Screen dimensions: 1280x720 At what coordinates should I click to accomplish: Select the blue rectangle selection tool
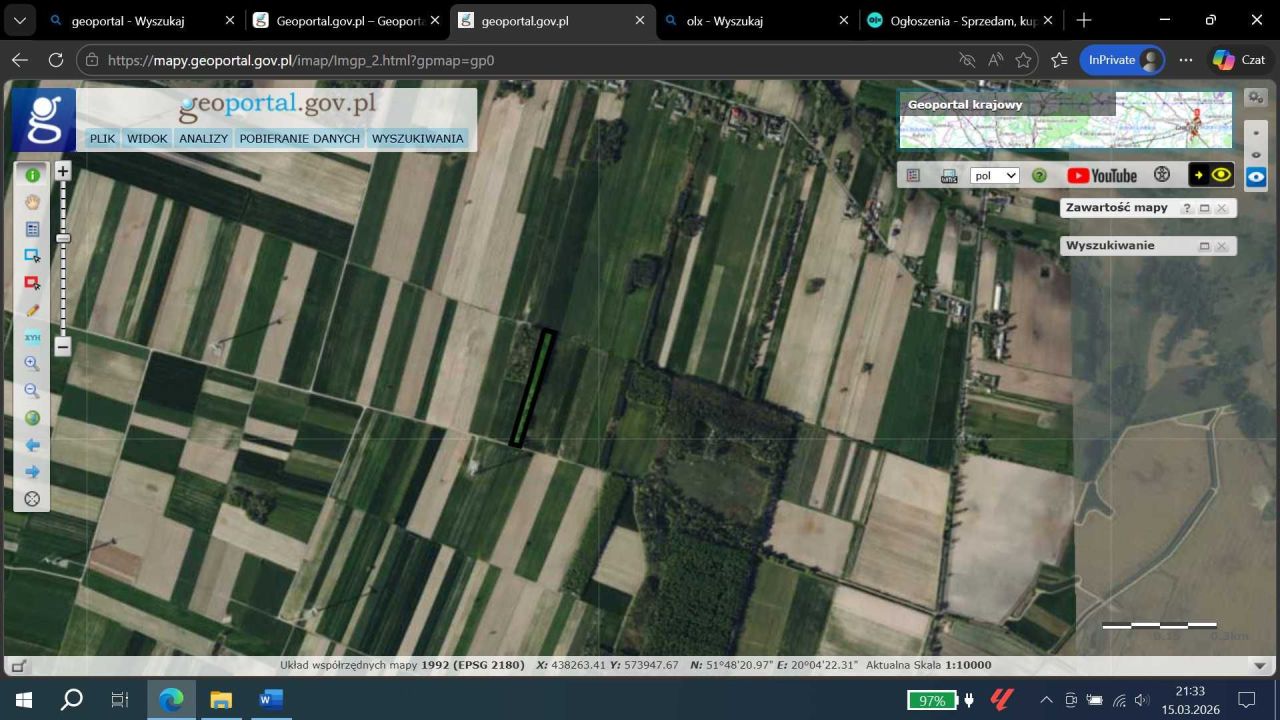[32, 256]
